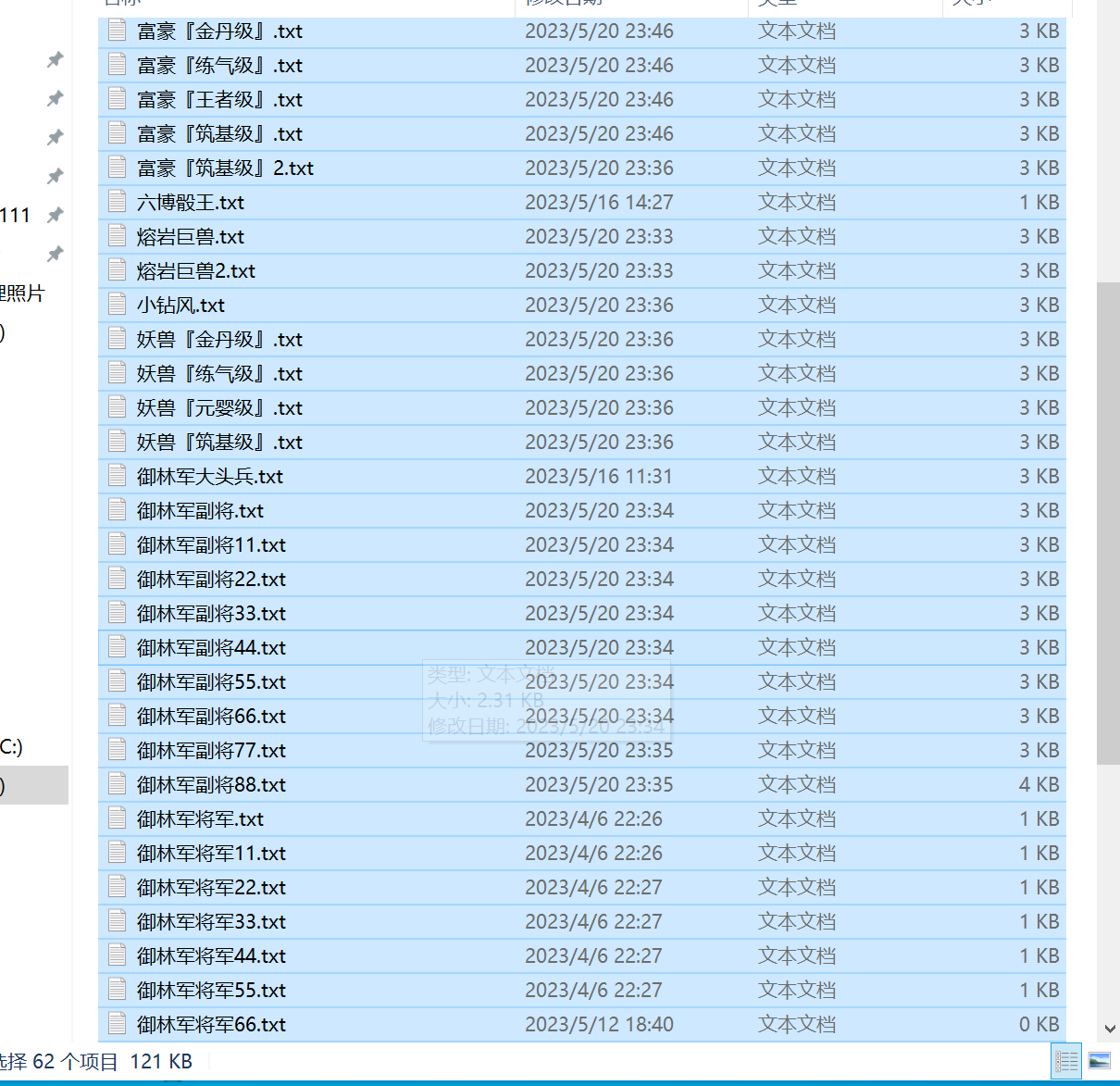
Task: Click the file name 妖兽『元婴级』.txt
Action: tap(219, 407)
